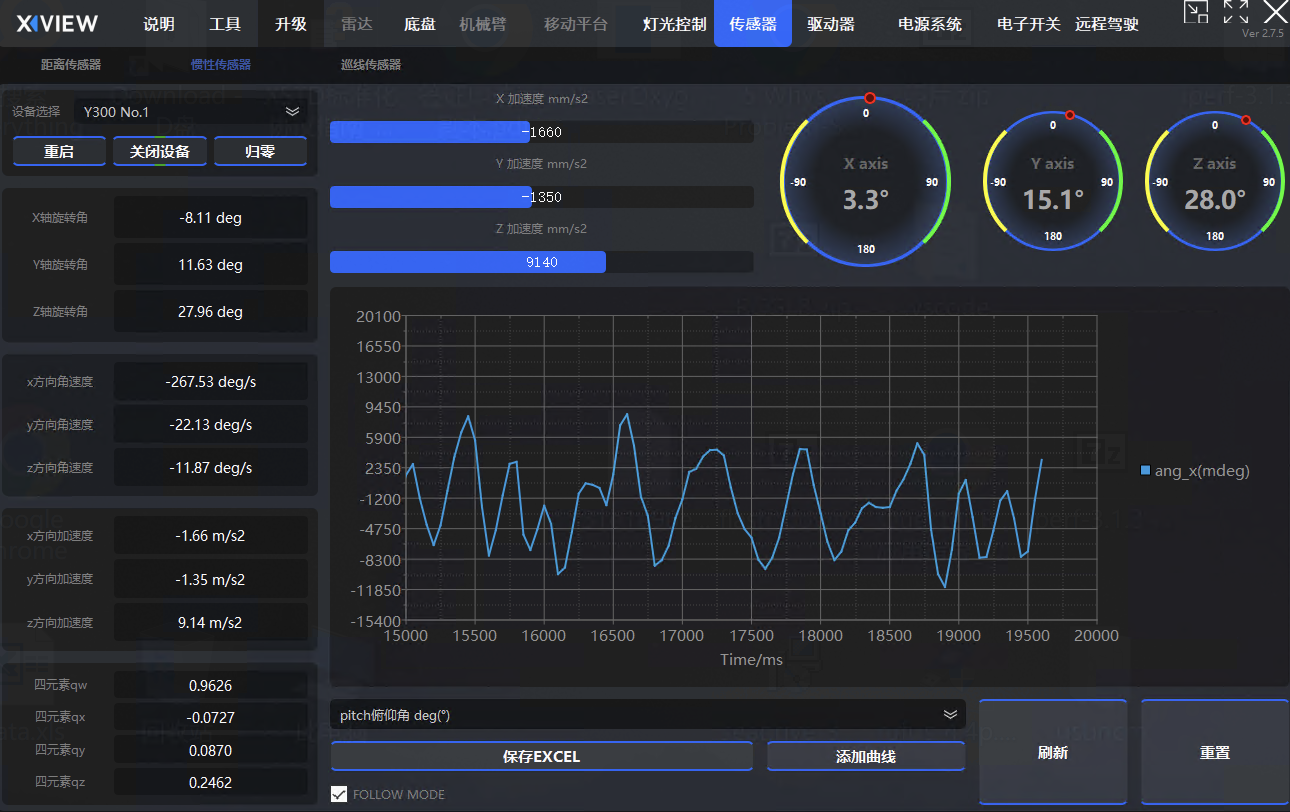The width and height of the screenshot is (1290, 812).
Task: Click the 刷新 button
Action: tap(1053, 752)
